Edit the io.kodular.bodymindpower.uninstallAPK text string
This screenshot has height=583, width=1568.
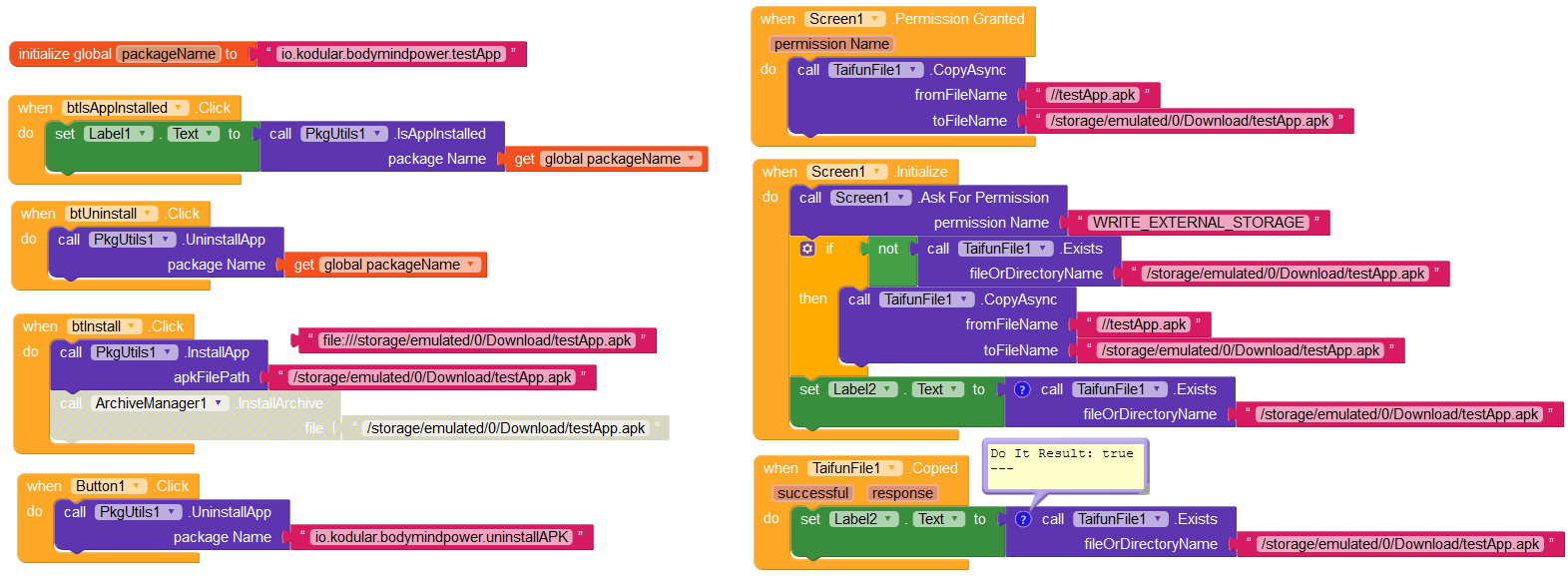[x=441, y=537]
